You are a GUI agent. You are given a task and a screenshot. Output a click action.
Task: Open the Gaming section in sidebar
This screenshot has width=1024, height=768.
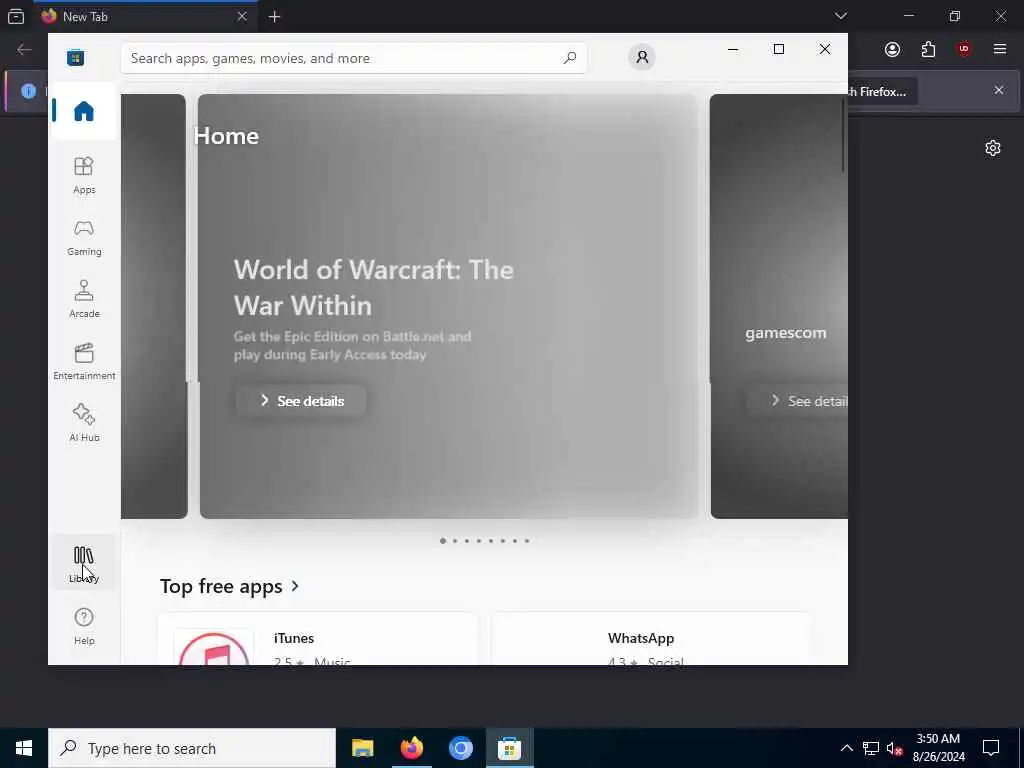click(84, 238)
